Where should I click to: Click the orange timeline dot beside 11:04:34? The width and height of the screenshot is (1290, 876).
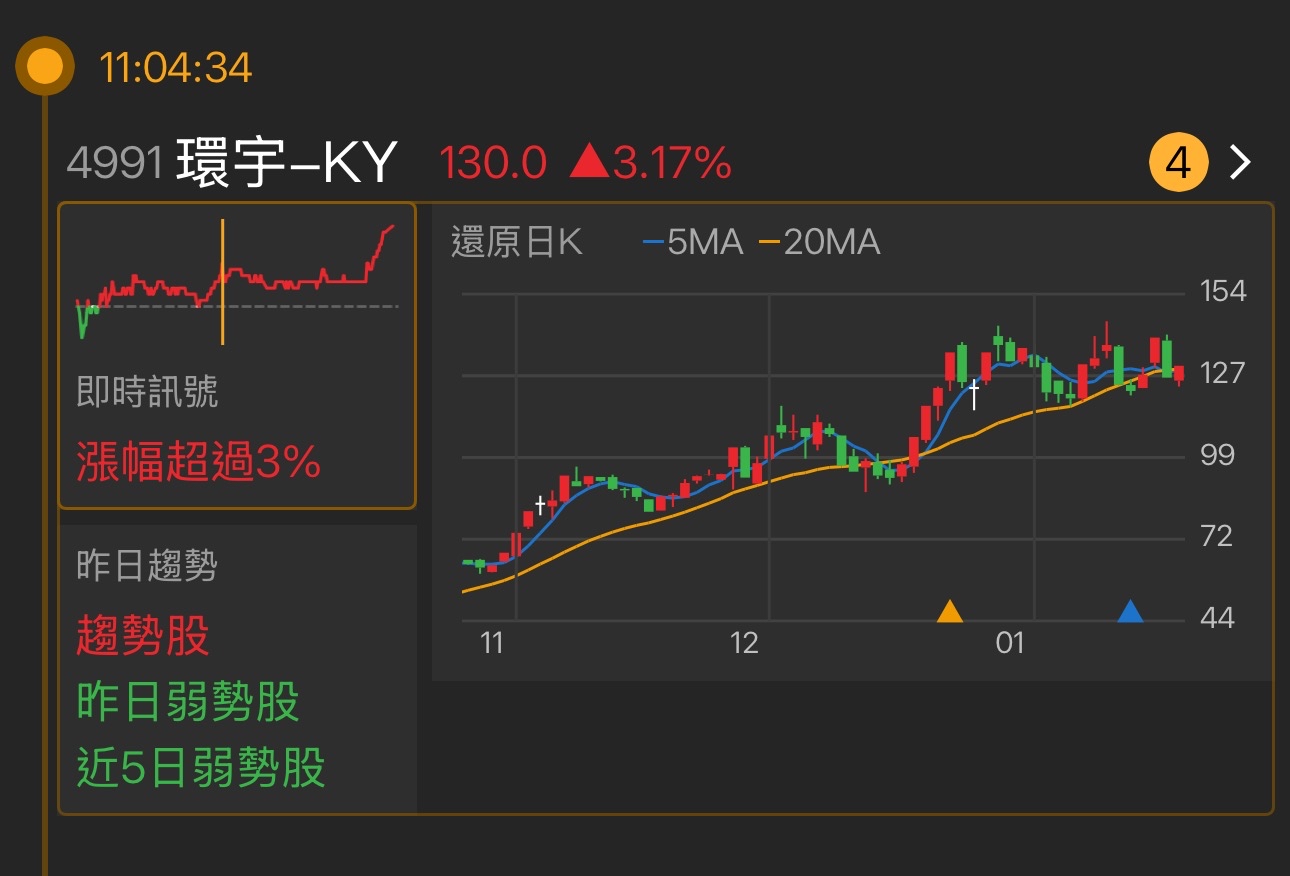[42, 66]
